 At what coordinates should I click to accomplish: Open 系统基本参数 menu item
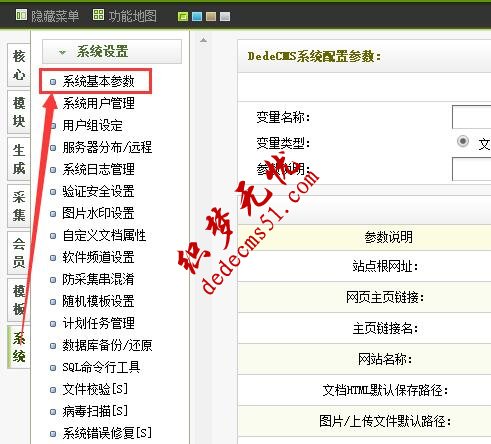pyautogui.click(x=98, y=81)
